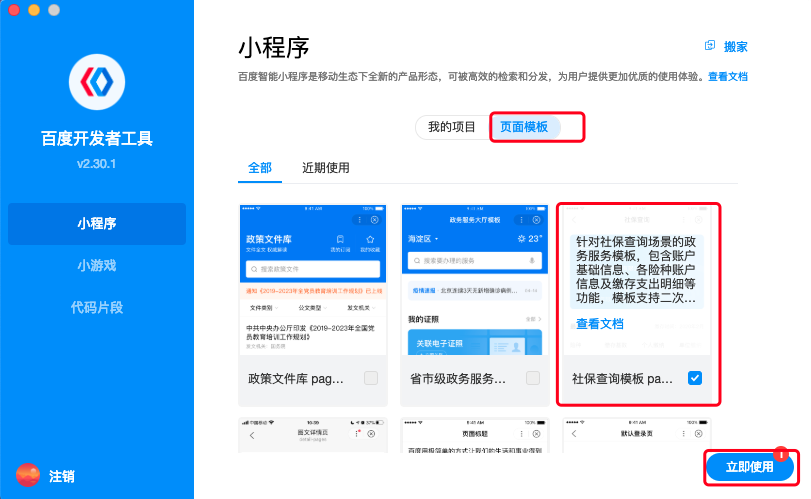Open the 查看文档 link in header description

click(727, 77)
